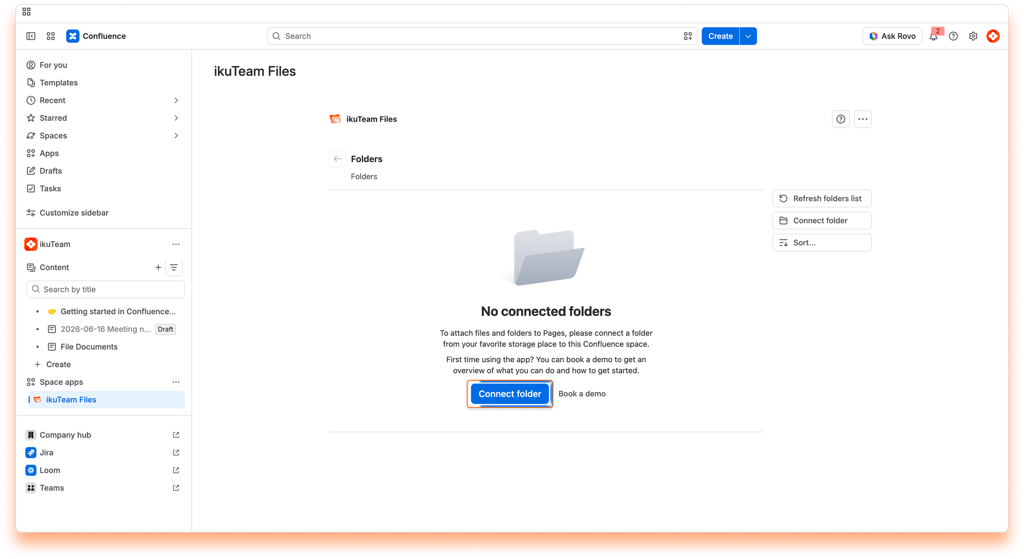Screen dimensions: 1024x559
Task: Open the help icon in the top bar
Action: [x=953, y=36]
